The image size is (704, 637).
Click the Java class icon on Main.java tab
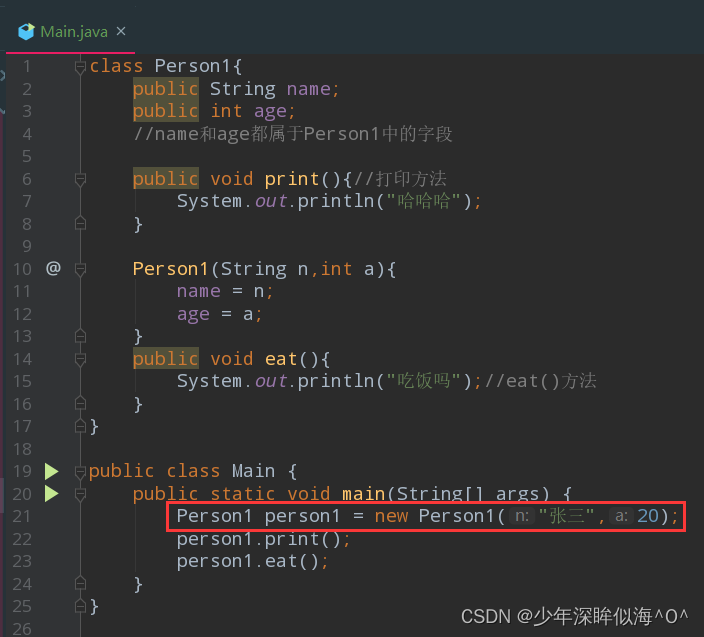tap(26, 32)
